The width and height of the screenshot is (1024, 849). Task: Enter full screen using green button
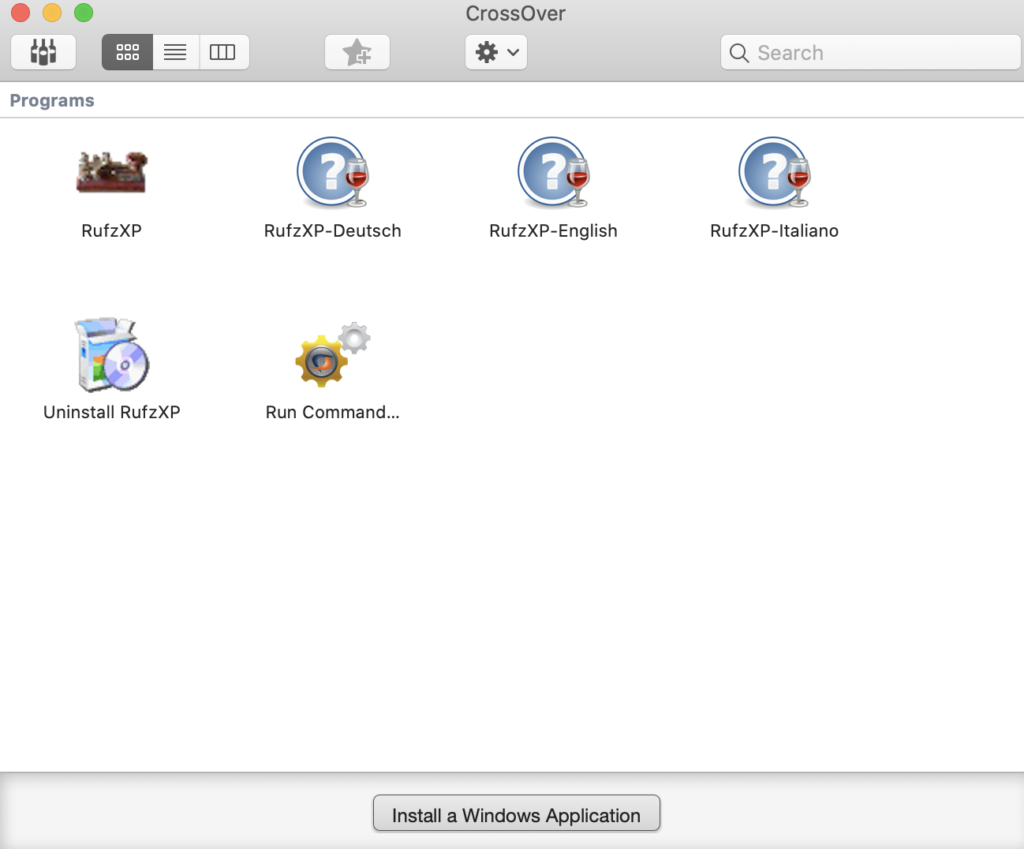tap(84, 13)
